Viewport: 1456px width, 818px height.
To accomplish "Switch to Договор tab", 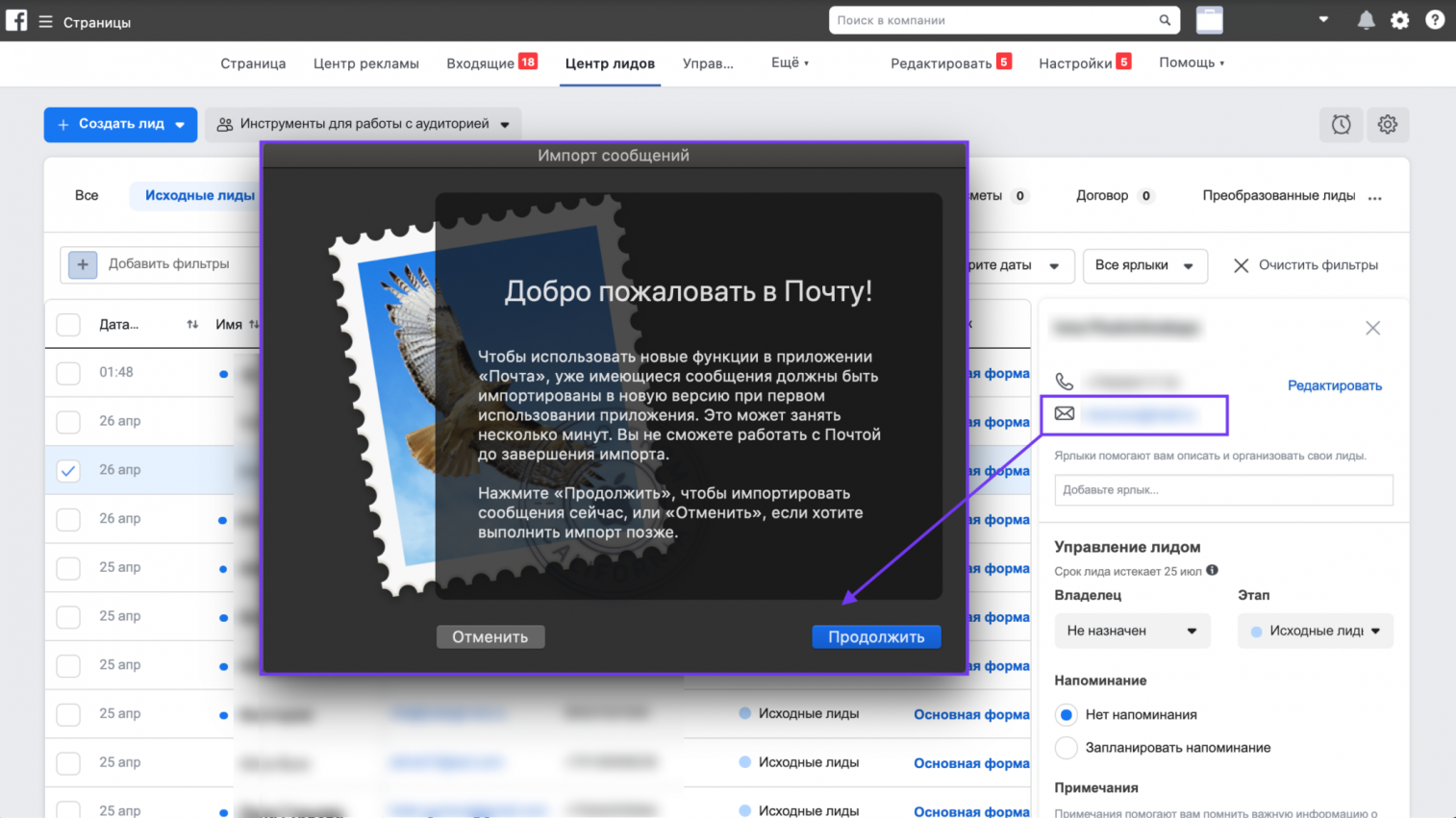I will [1102, 195].
